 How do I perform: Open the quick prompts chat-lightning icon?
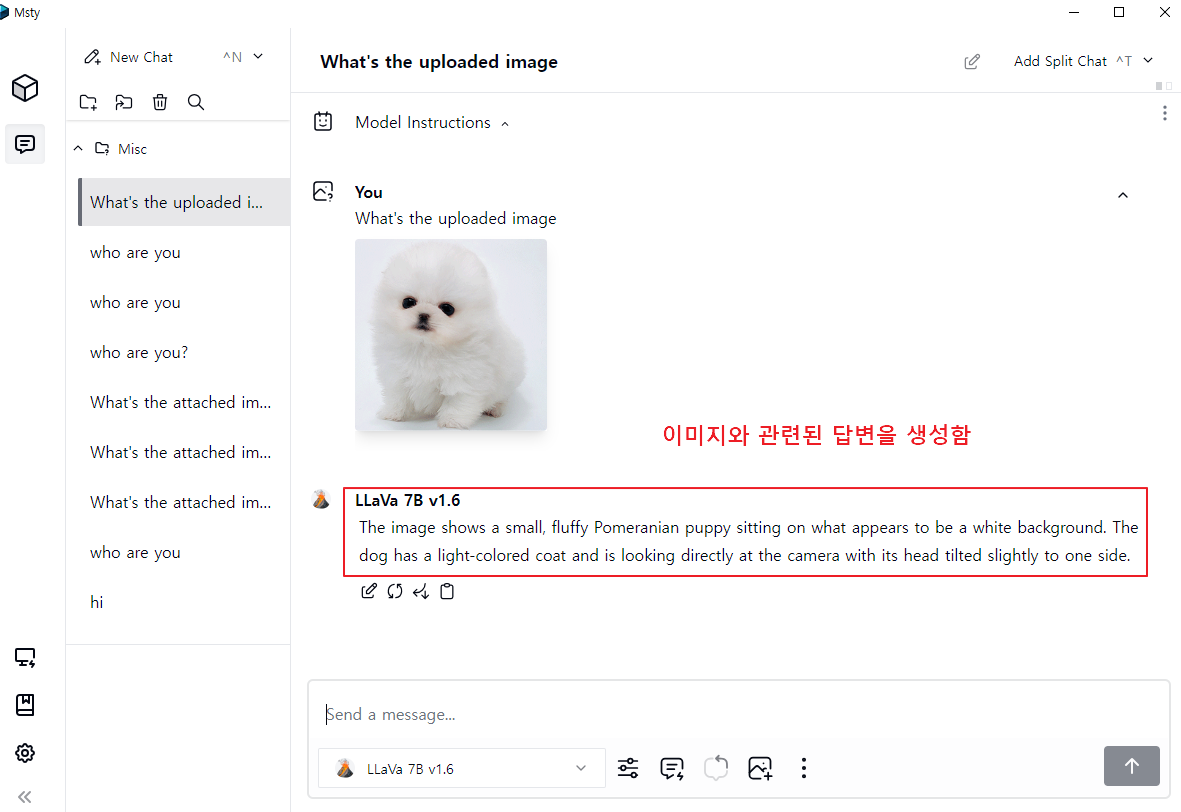672,768
